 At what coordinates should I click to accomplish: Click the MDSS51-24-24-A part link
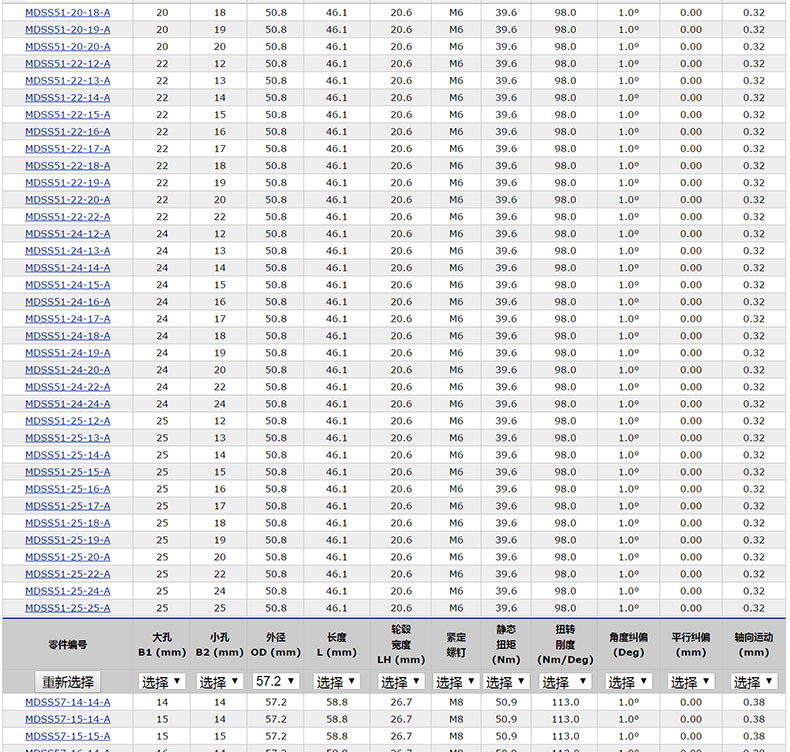[x=68, y=403]
